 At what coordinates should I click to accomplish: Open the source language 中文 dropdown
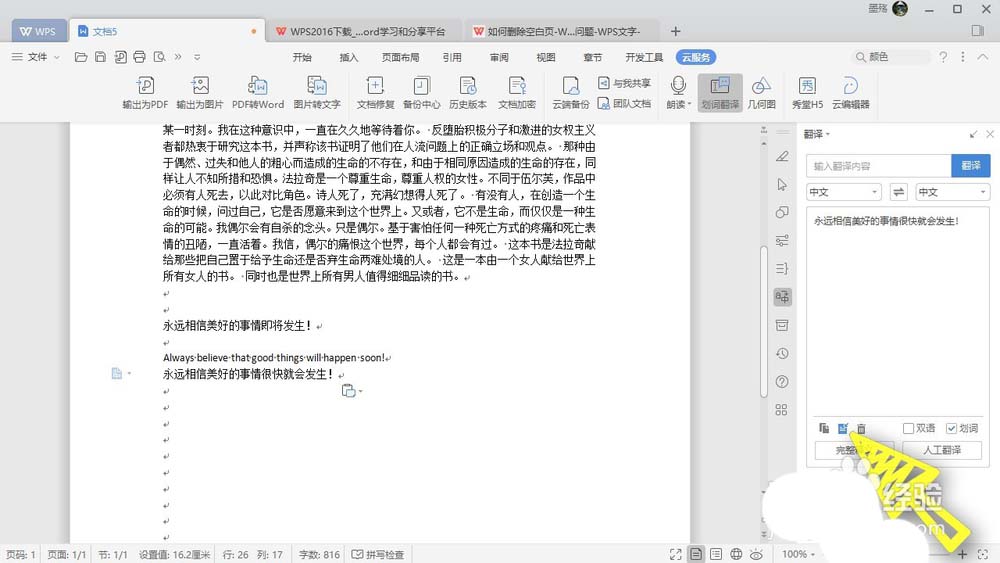[844, 192]
